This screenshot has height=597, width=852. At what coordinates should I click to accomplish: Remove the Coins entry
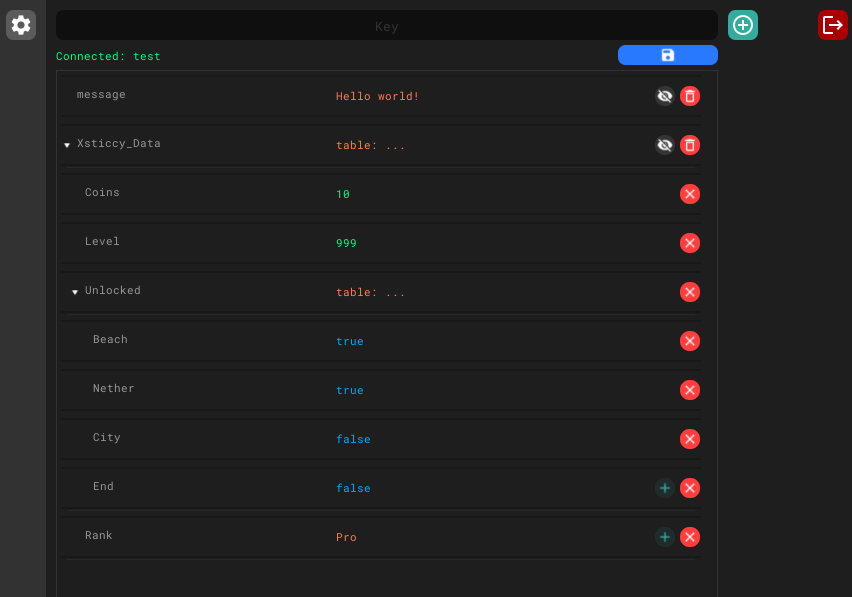point(690,194)
